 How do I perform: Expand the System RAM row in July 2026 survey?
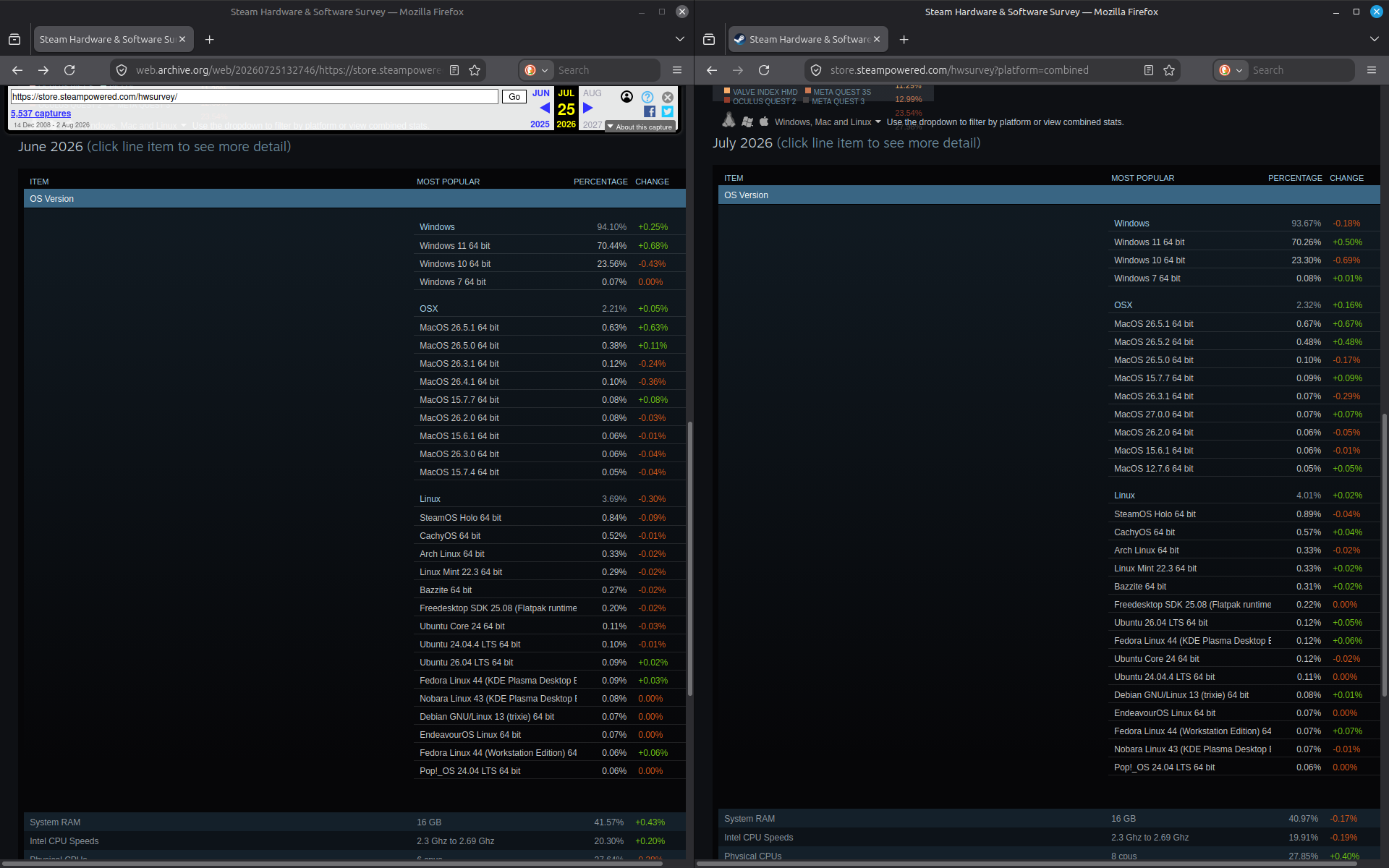[1049, 819]
